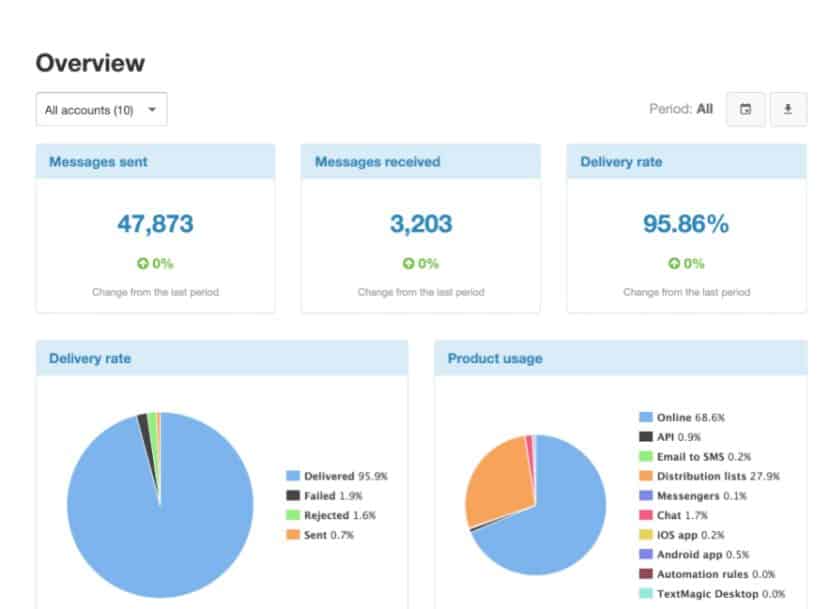Click green arrow under Delivery rate percentage

pos(674,264)
